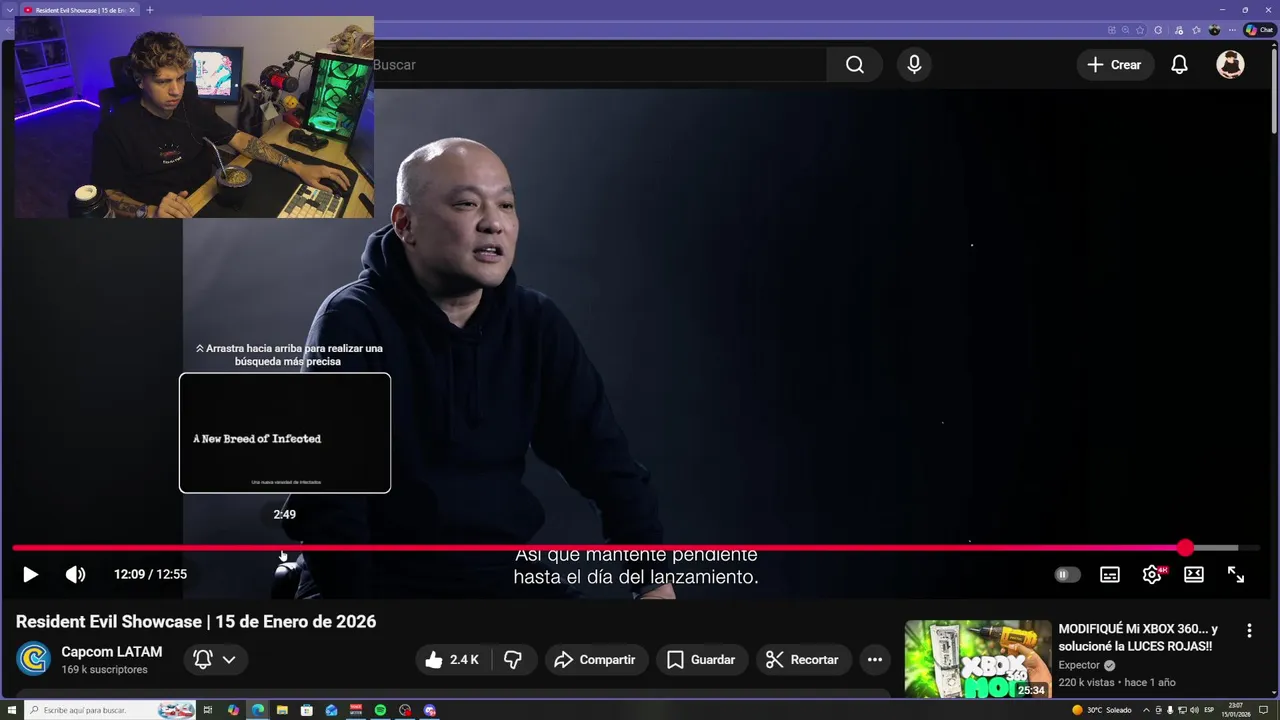Click the 12:09 / 12:55 time display

pos(150,574)
